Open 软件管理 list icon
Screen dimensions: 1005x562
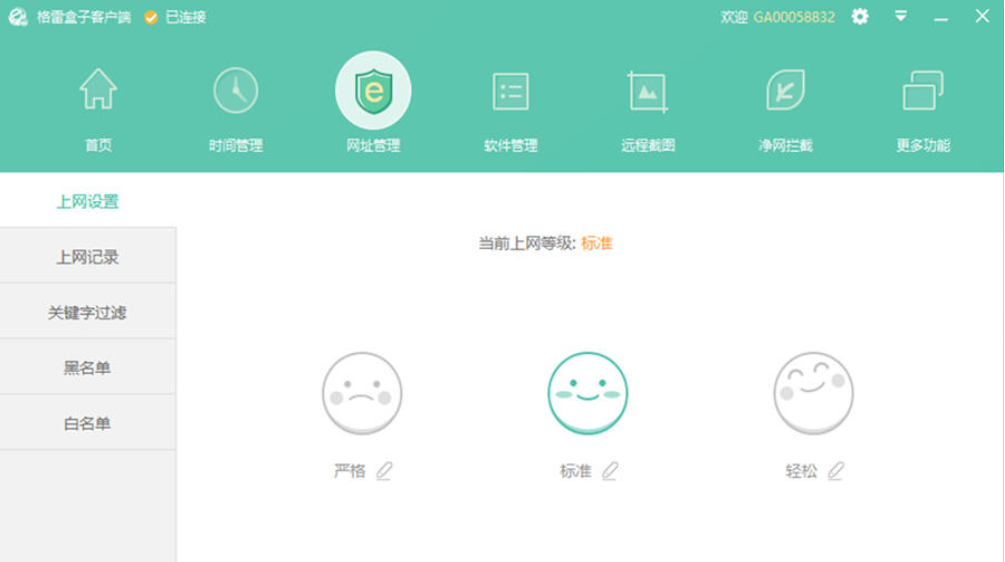click(x=510, y=91)
